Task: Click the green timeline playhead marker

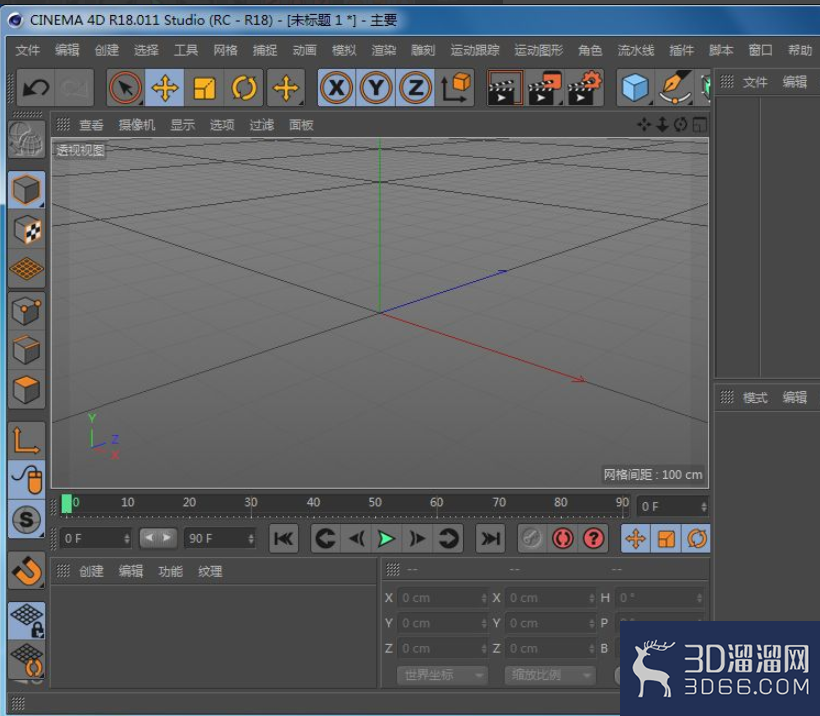Action: point(66,504)
